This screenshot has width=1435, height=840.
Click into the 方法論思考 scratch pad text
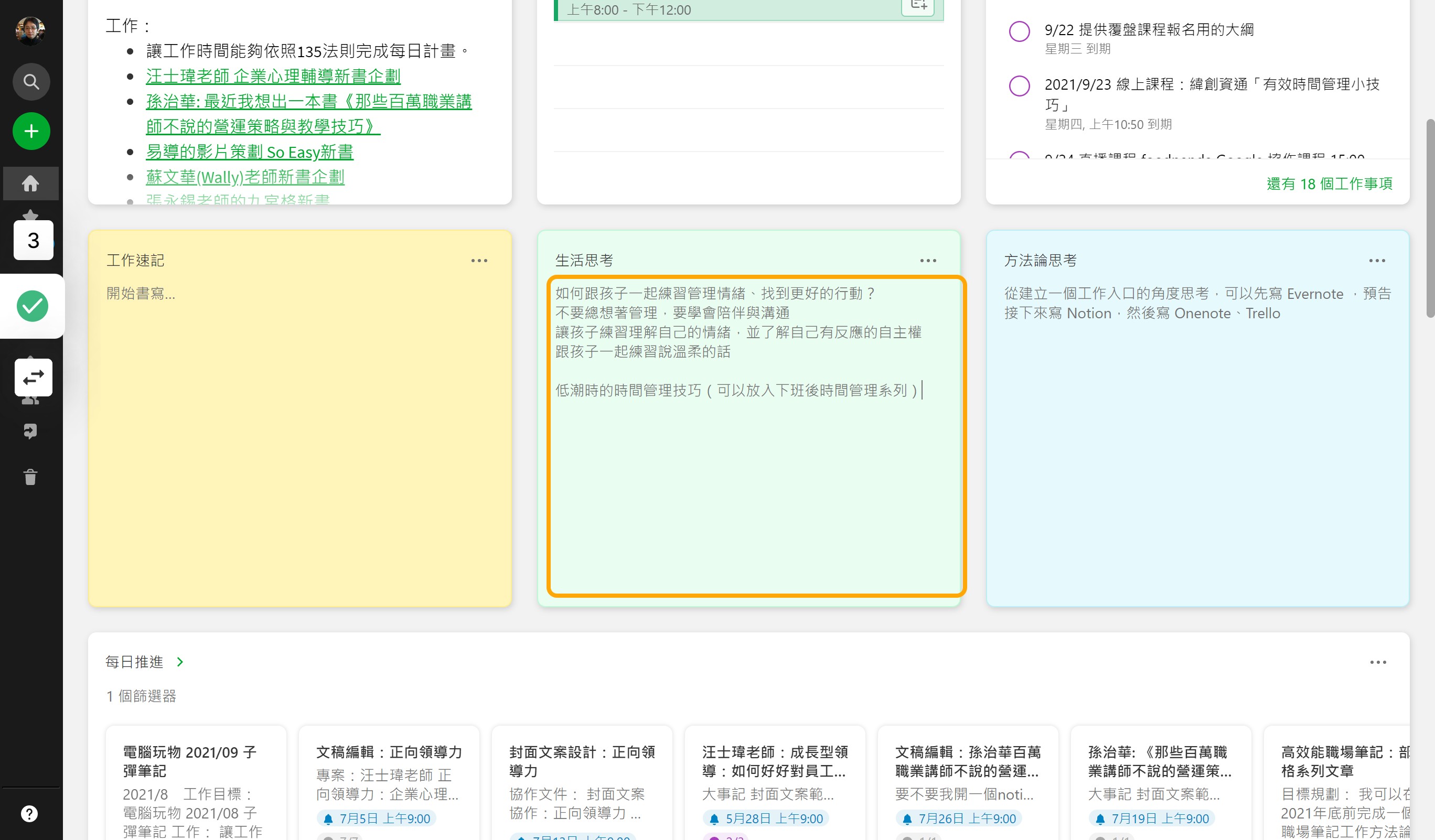pos(1197,303)
